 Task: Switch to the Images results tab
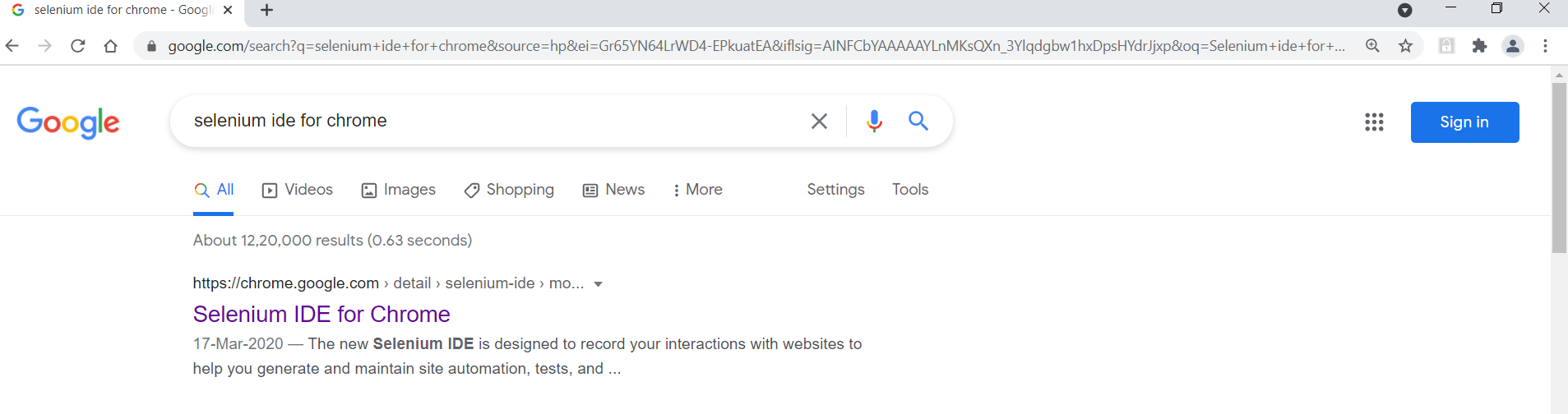point(399,190)
